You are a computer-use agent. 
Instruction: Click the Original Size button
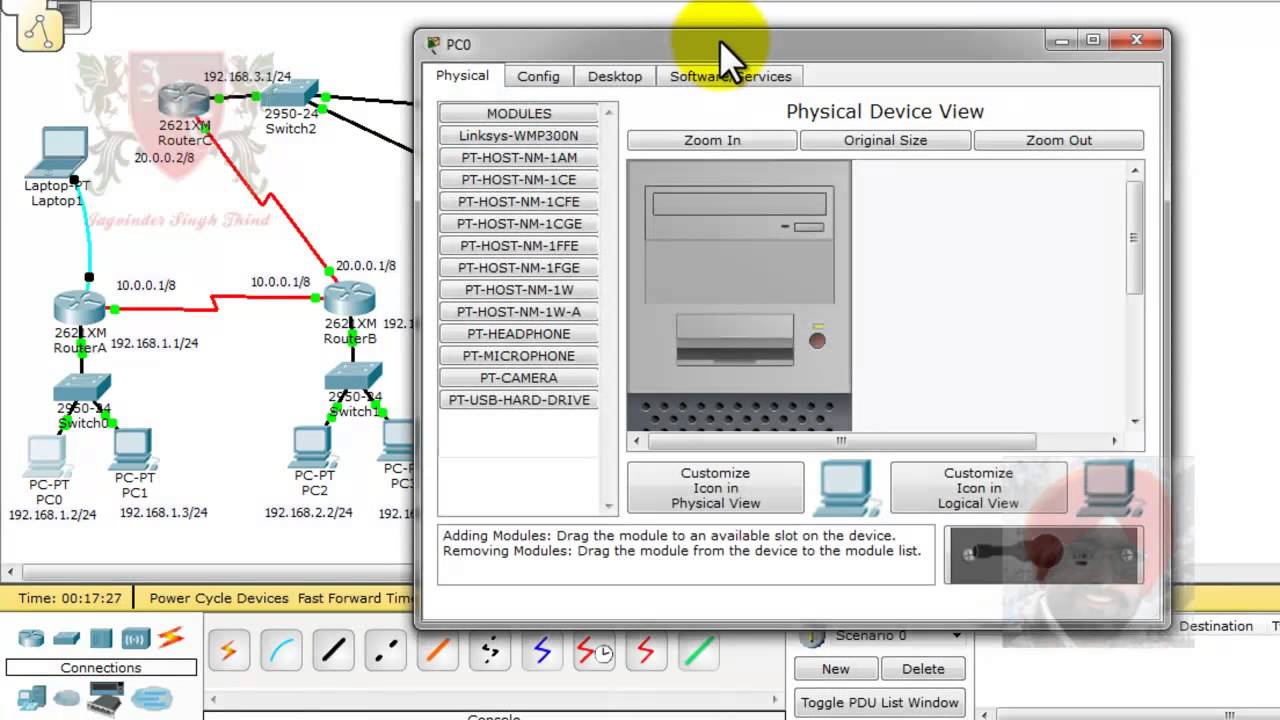[x=885, y=140]
